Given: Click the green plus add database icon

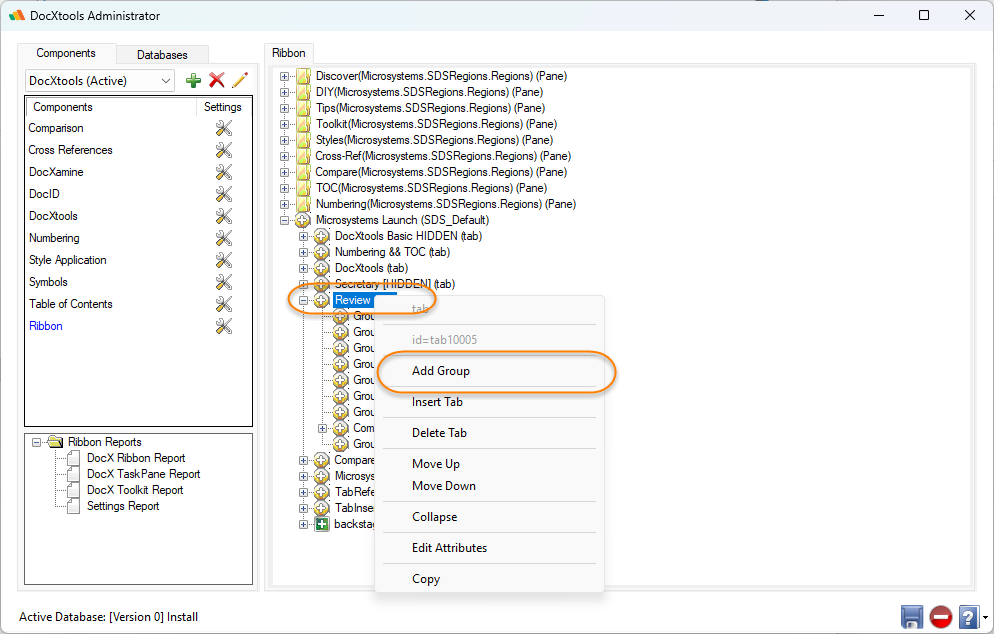Looking at the screenshot, I should pos(193,81).
